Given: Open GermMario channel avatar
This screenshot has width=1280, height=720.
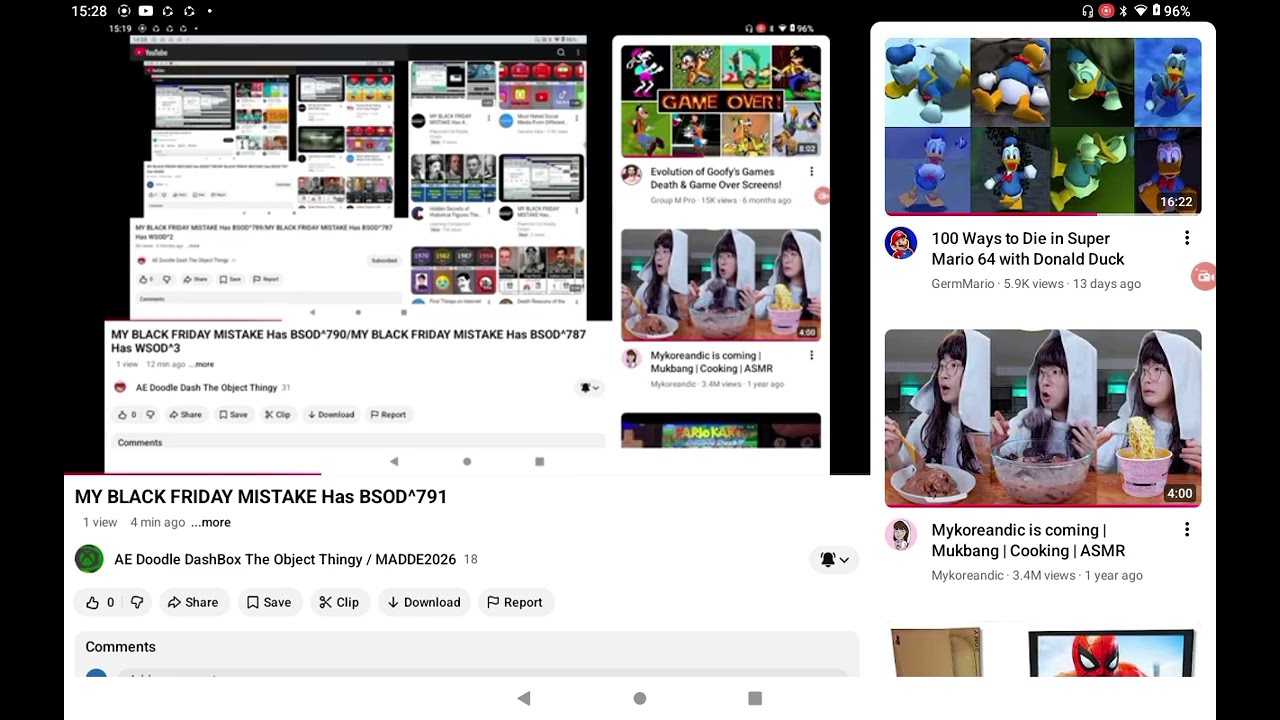Looking at the screenshot, I should coord(901,243).
